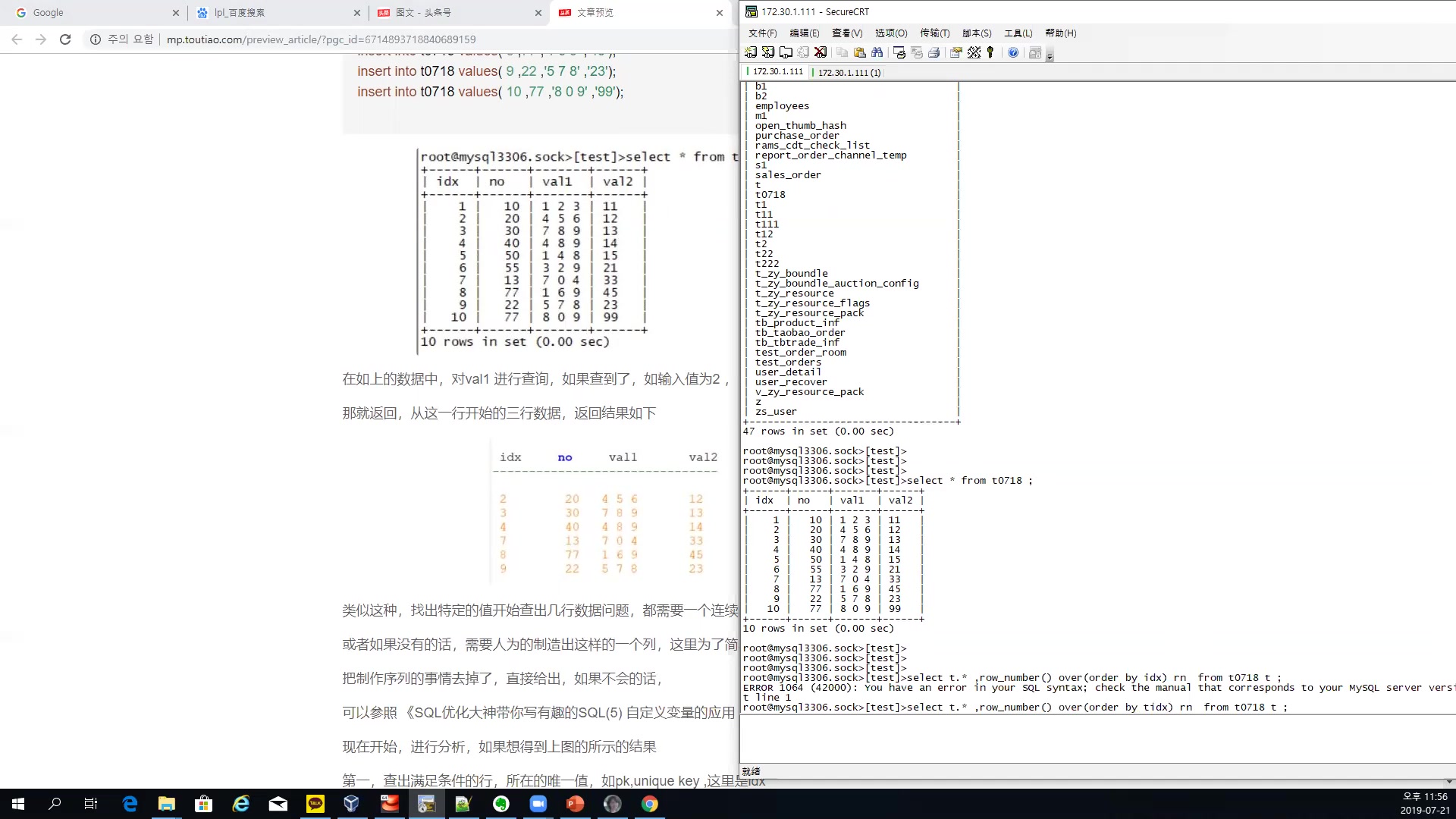
Task: Click the mp.toutiao.com address bar
Action: (x=321, y=39)
